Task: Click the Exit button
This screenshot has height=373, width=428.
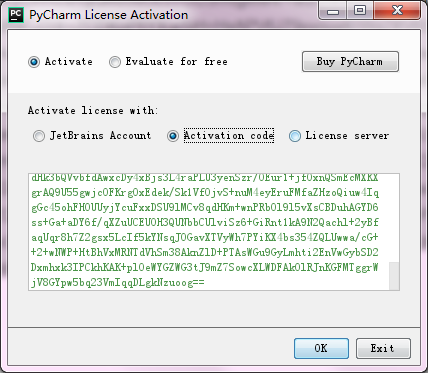Action: pos(383,348)
